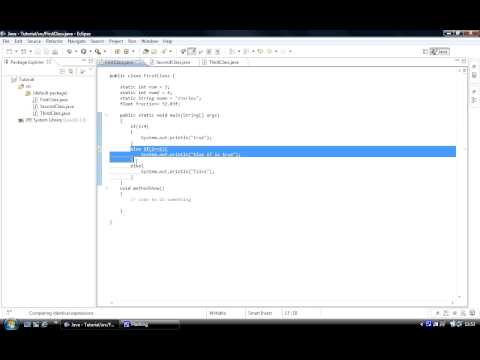Click the system tray clock
The width and height of the screenshot is (480, 360).
470,324
